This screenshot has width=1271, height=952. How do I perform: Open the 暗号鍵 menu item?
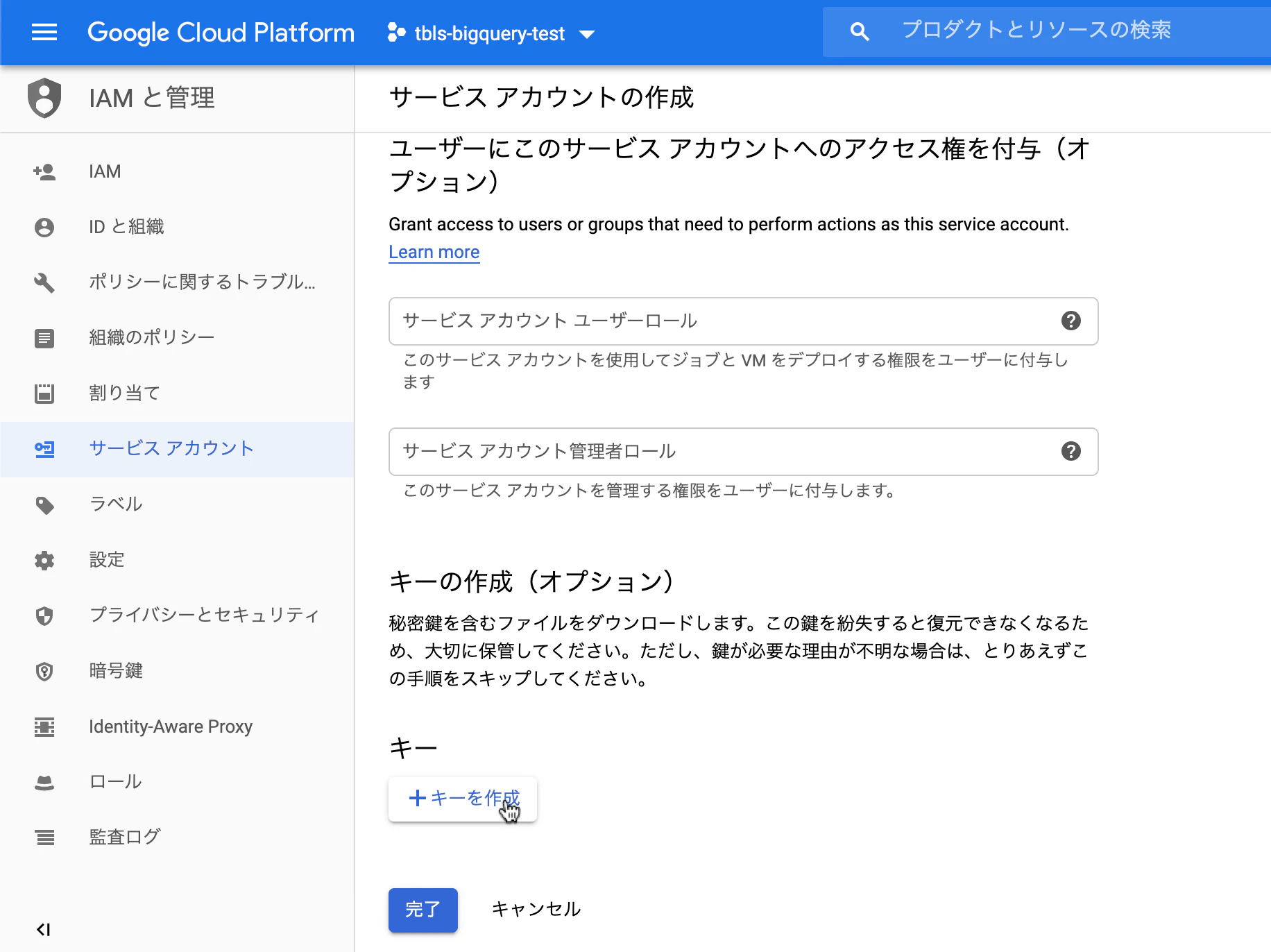[178, 671]
